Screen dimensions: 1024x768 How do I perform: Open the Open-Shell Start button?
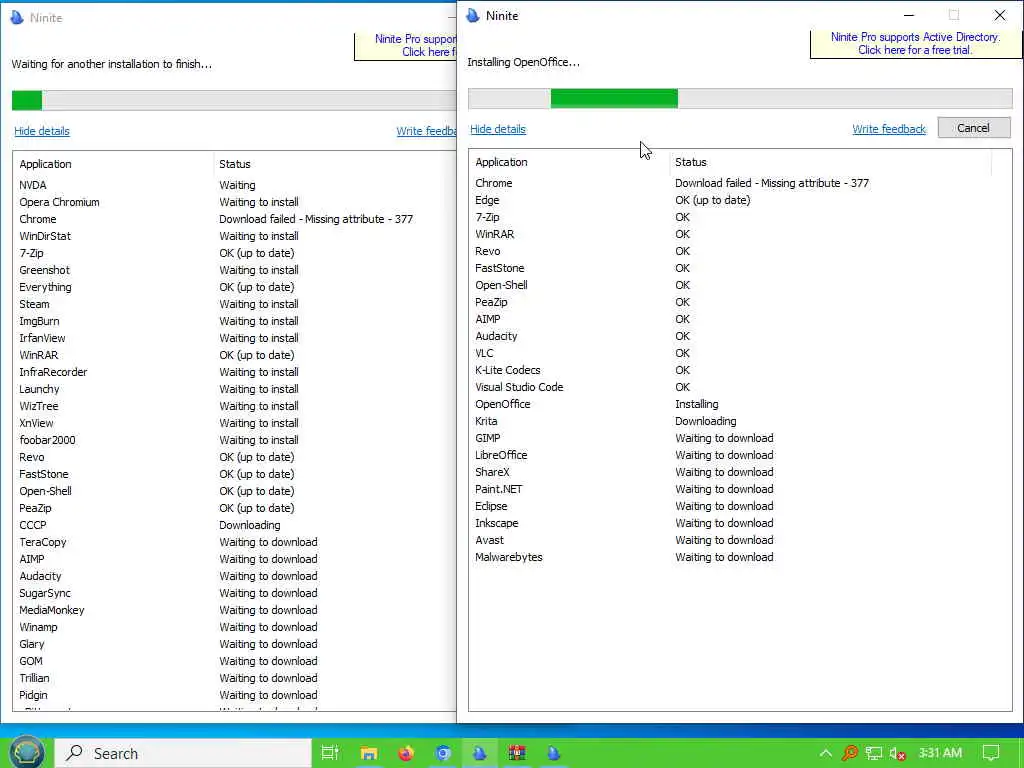tap(26, 752)
